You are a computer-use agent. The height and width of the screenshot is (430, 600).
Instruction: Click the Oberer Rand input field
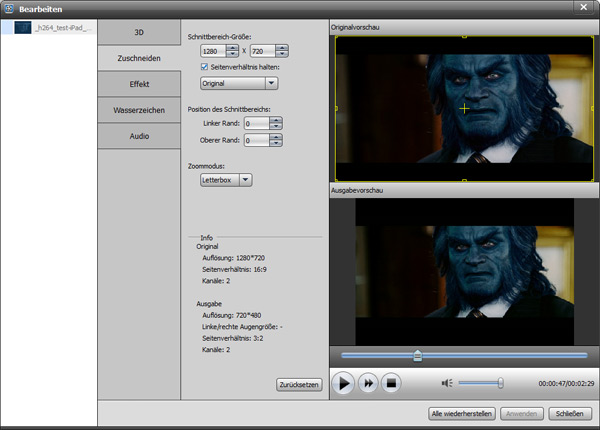pyautogui.click(x=257, y=140)
